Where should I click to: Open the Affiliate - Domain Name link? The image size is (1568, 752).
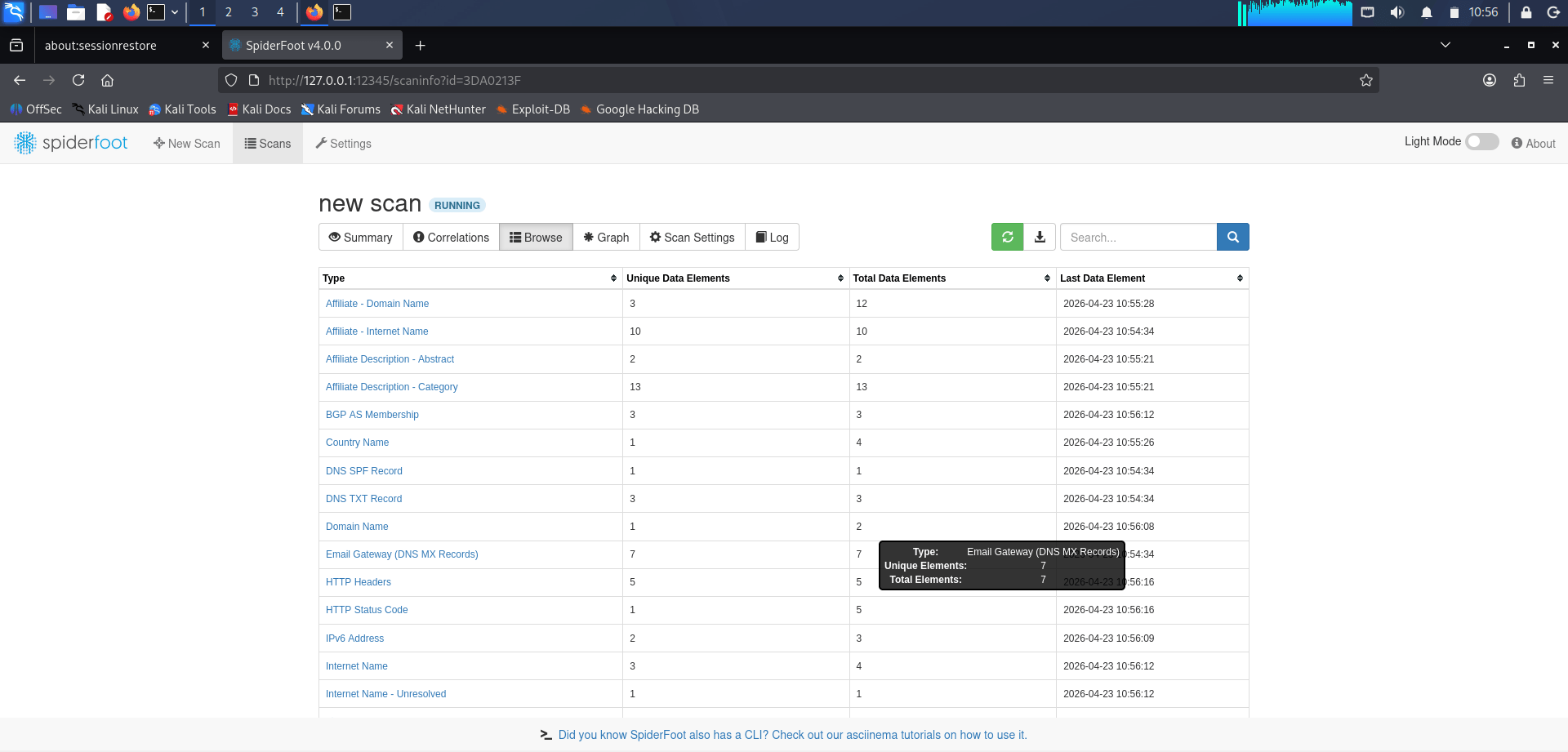(377, 304)
